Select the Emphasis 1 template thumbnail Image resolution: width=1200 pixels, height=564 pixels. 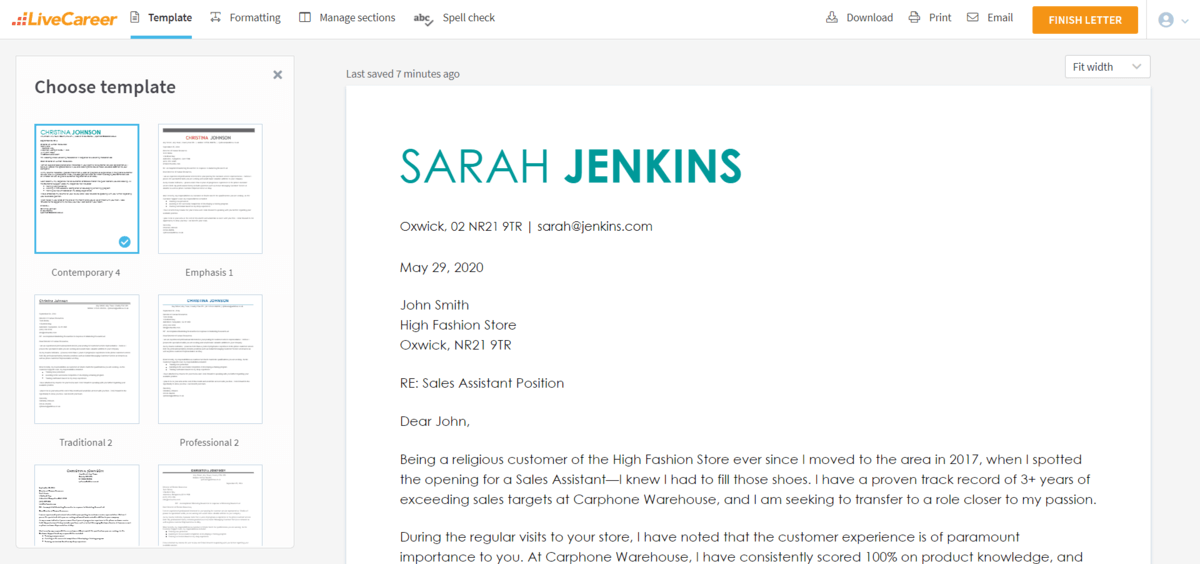click(210, 189)
